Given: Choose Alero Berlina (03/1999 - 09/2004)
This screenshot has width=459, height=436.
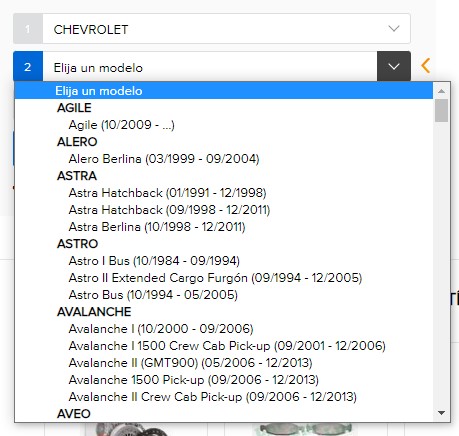Looking at the screenshot, I should click(224, 159).
